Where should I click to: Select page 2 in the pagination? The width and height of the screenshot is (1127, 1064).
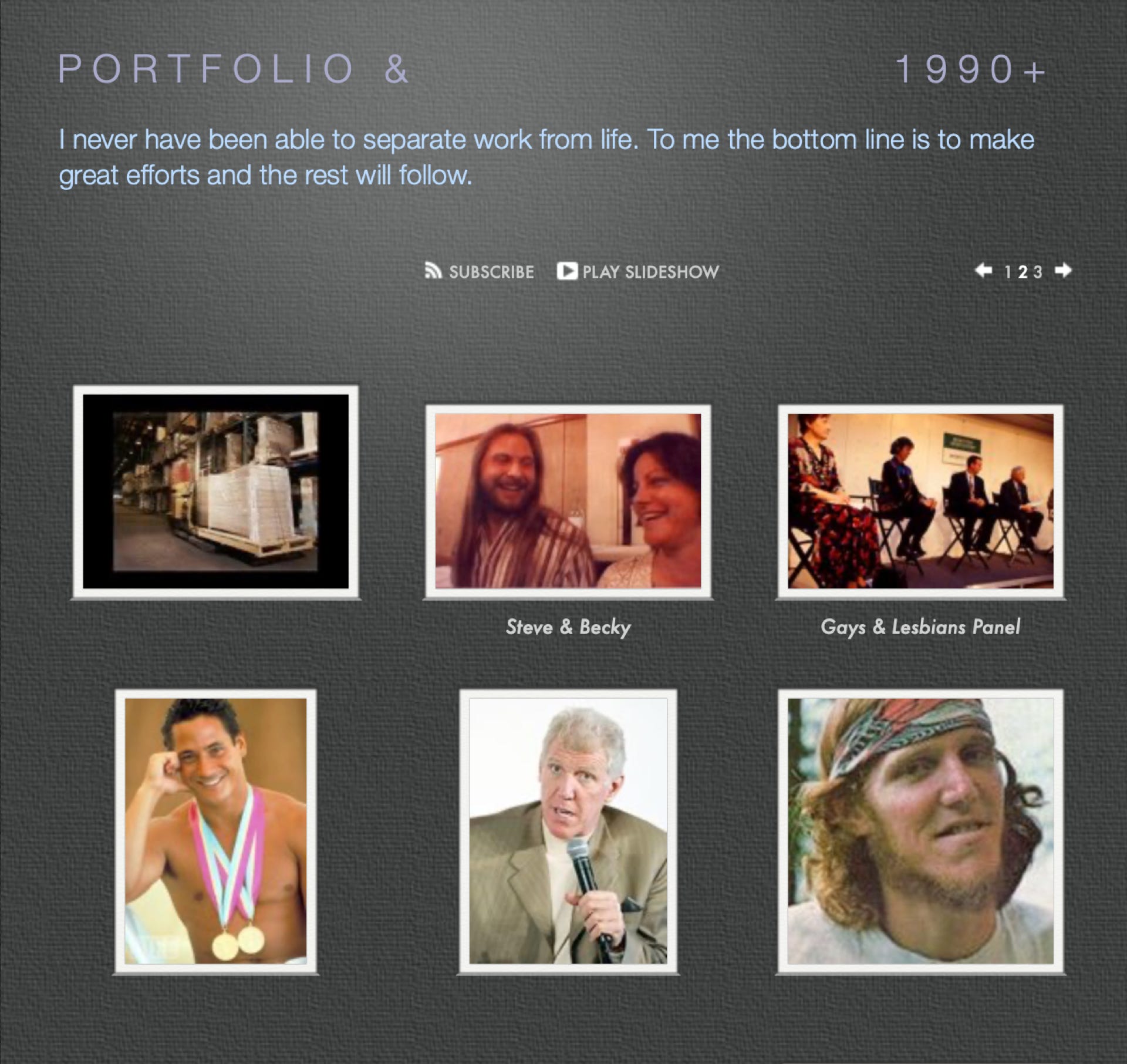(1023, 272)
